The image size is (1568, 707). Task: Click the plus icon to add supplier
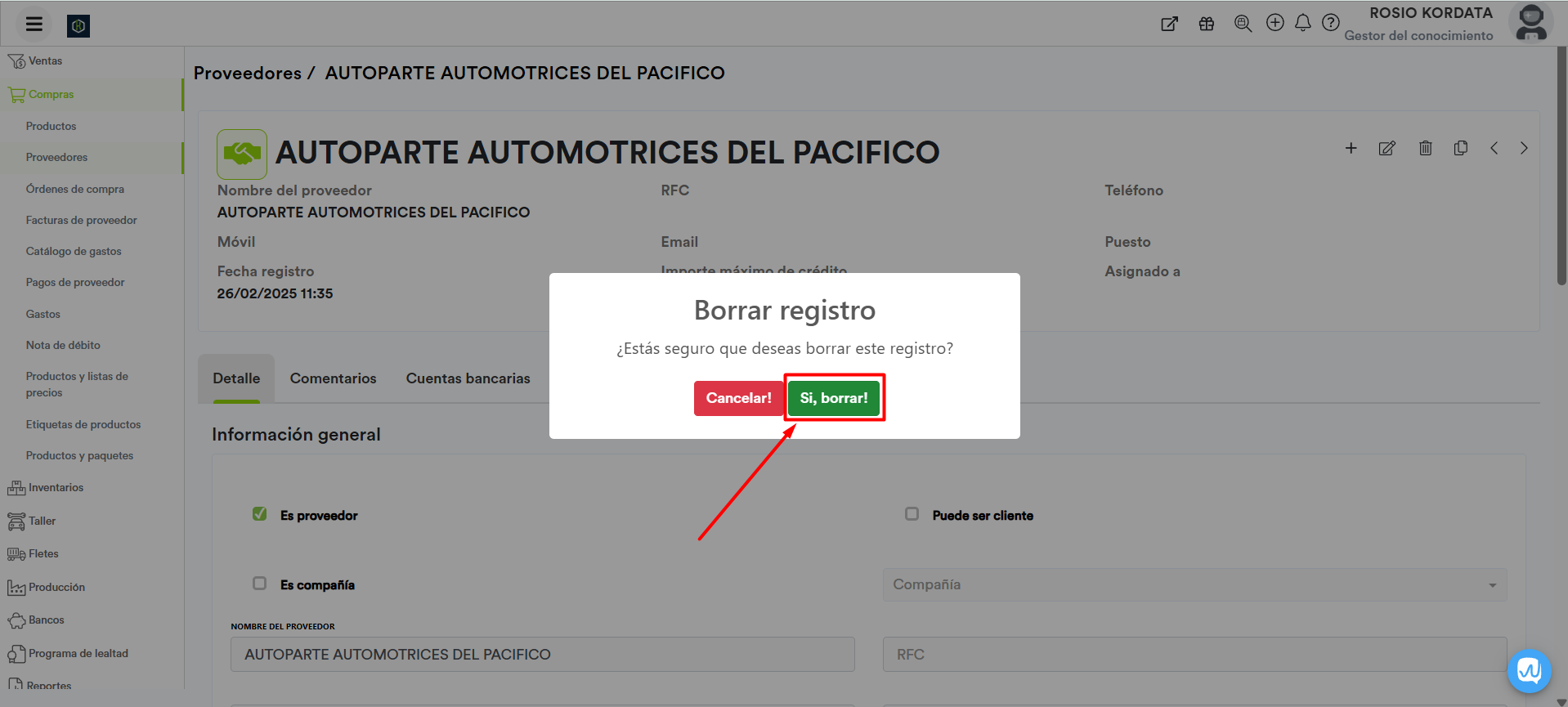pyautogui.click(x=1351, y=148)
